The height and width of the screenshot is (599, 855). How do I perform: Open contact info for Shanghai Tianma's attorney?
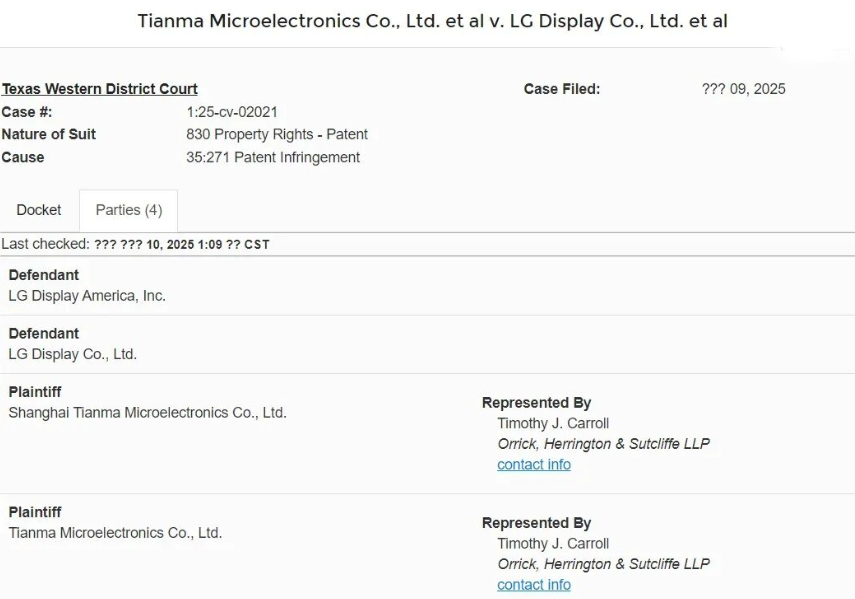tap(534, 465)
